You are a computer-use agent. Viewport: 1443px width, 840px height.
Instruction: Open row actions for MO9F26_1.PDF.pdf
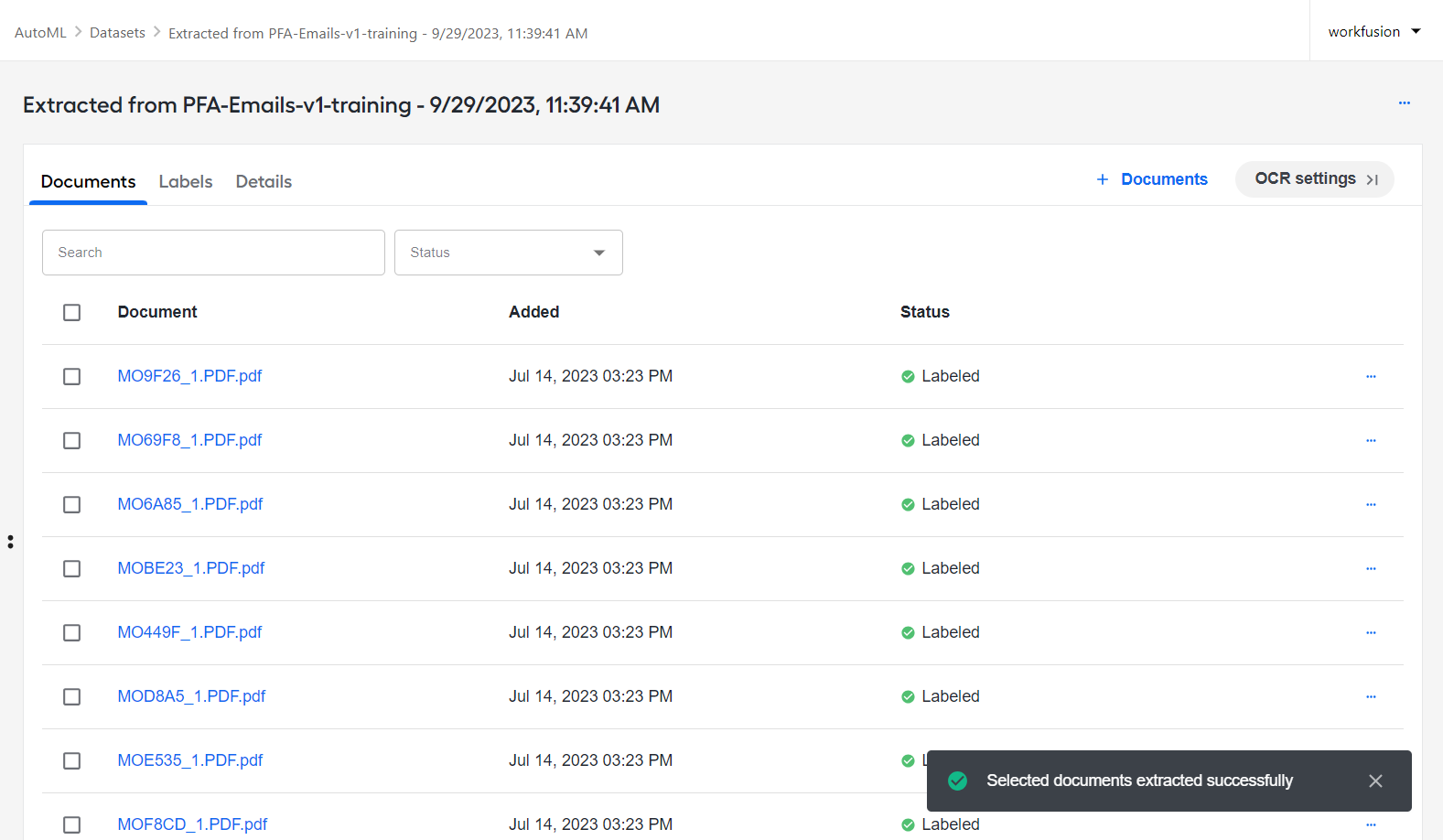(1371, 376)
